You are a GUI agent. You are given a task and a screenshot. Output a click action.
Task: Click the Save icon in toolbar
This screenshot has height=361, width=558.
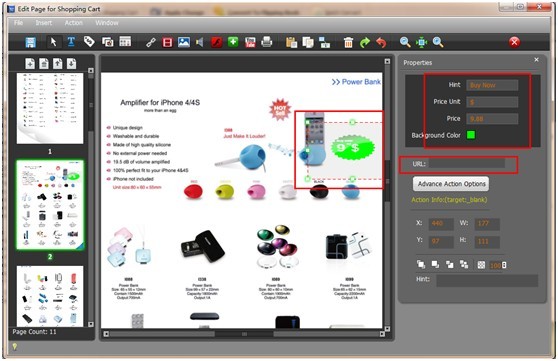tap(31, 42)
